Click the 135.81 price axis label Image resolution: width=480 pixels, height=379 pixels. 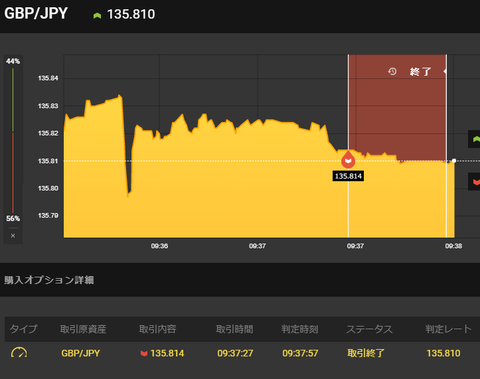coord(48,161)
